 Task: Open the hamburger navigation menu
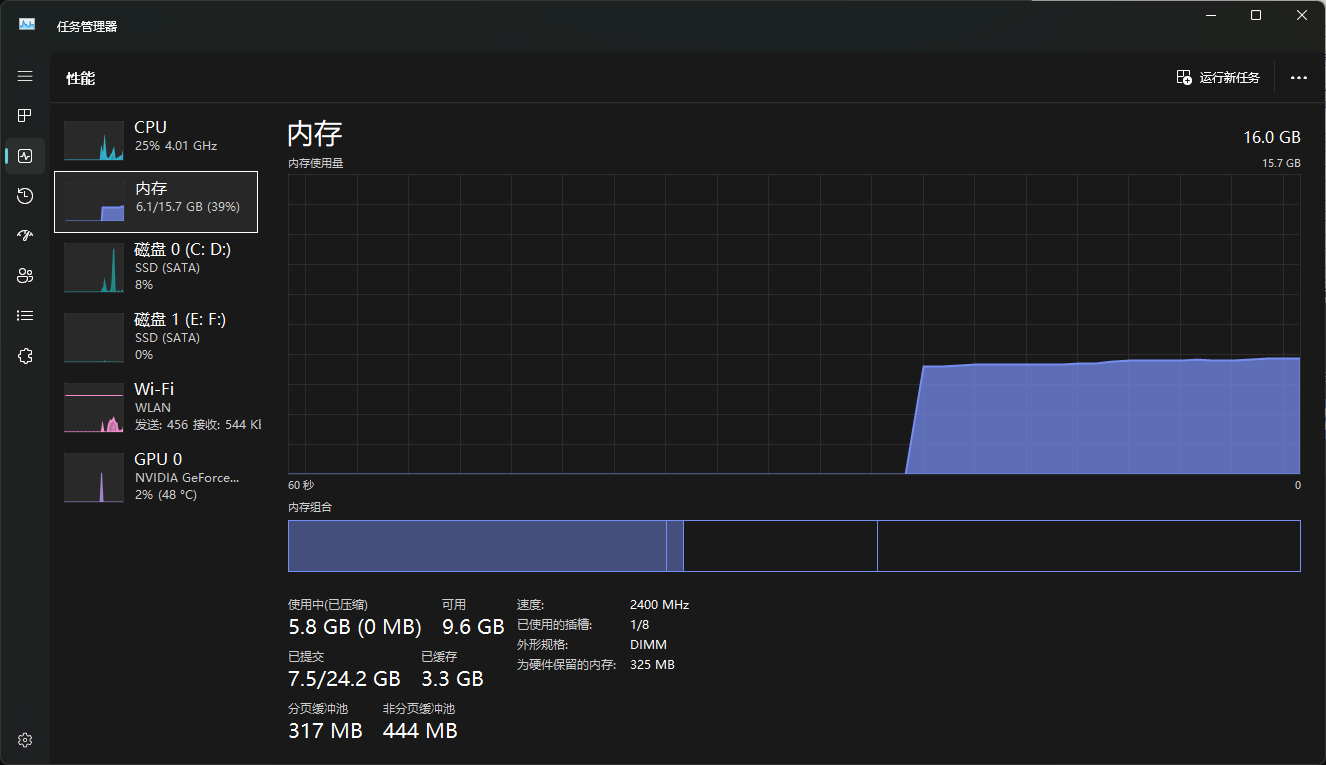(25, 76)
